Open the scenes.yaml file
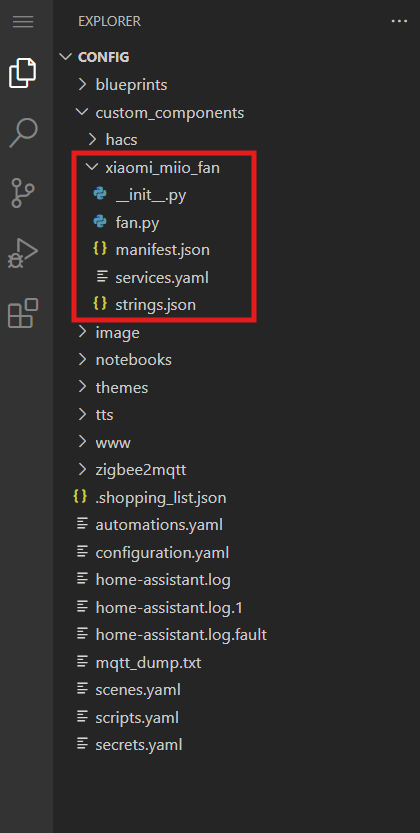The image size is (420, 833). coord(138,690)
